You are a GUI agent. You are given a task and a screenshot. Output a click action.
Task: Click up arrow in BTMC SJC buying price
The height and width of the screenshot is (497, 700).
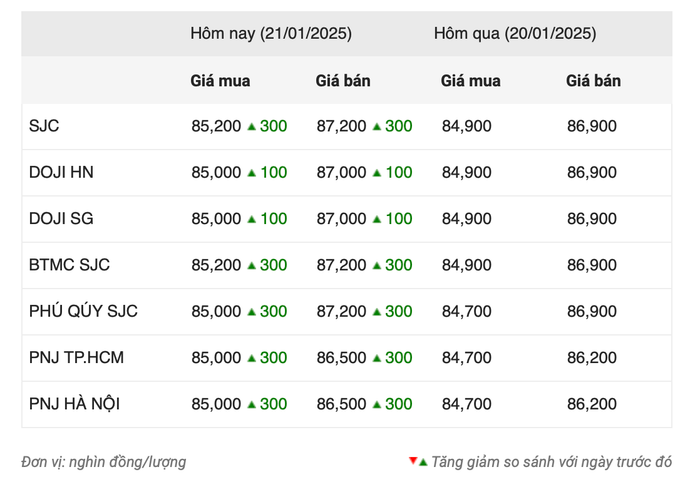pyautogui.click(x=251, y=266)
